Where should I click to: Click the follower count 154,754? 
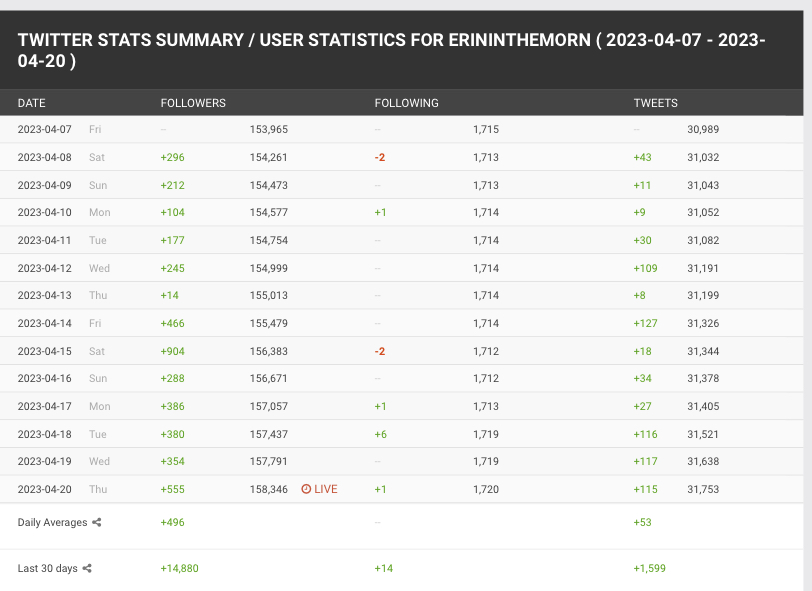click(269, 240)
